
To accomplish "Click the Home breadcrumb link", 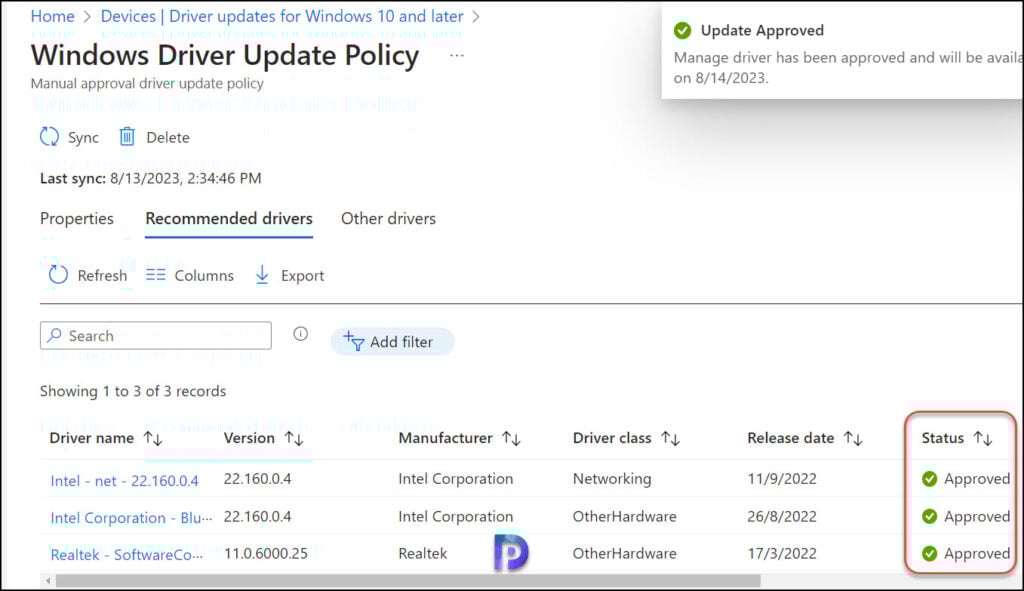I will [x=52, y=16].
